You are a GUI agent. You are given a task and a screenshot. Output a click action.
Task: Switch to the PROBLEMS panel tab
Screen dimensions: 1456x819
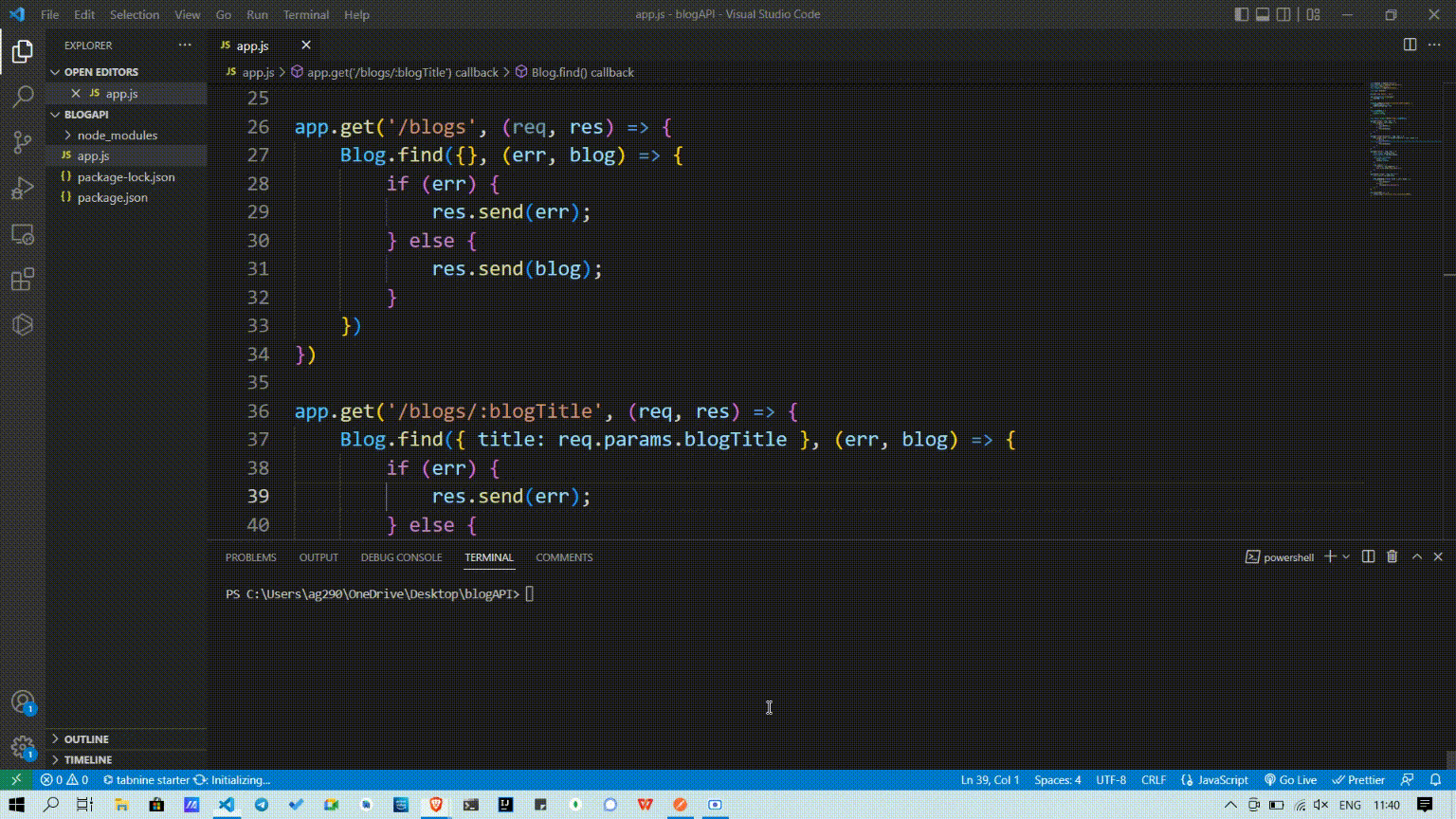(x=250, y=557)
